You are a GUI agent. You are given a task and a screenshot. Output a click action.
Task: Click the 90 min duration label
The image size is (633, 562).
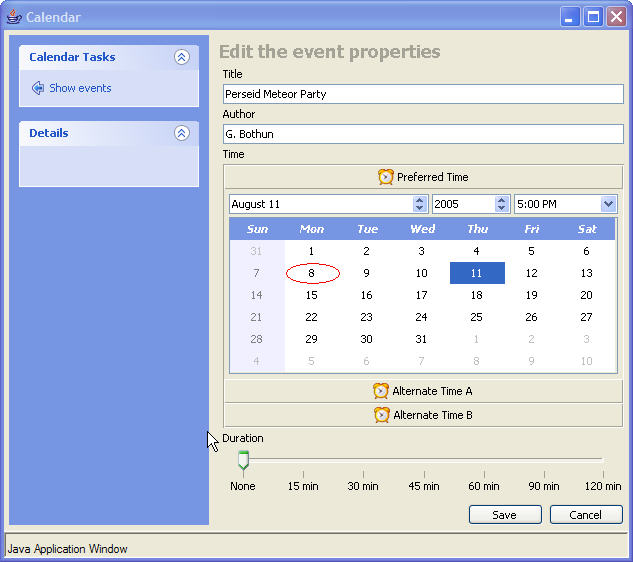tap(544, 486)
